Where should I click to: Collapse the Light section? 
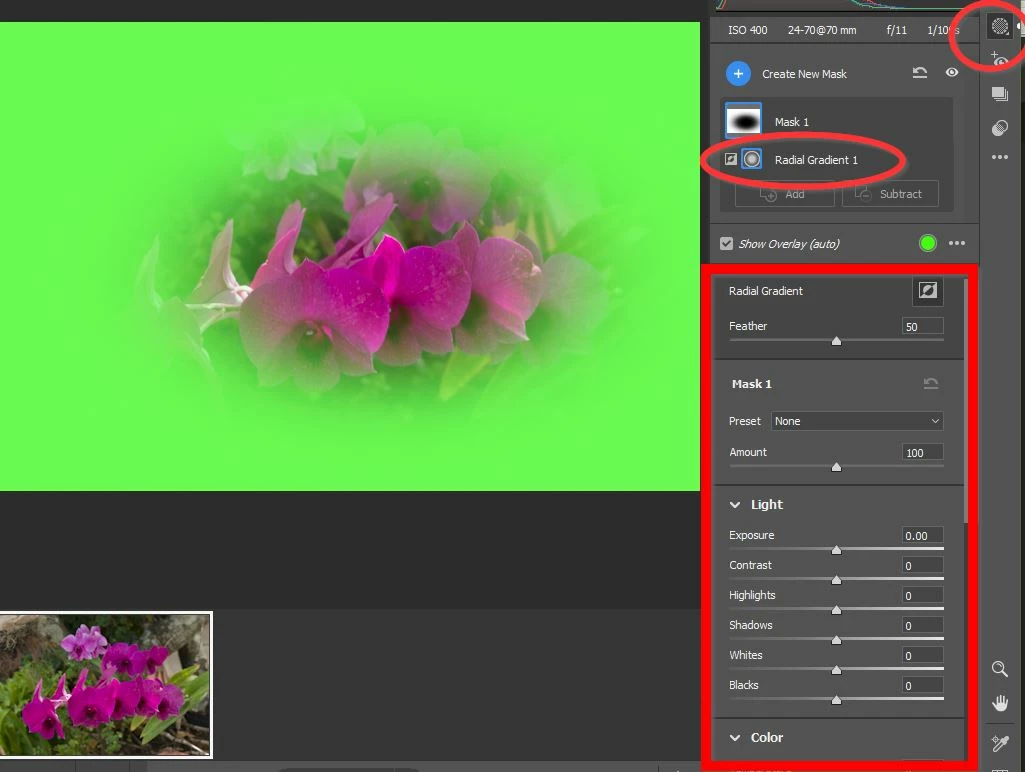[x=735, y=505]
